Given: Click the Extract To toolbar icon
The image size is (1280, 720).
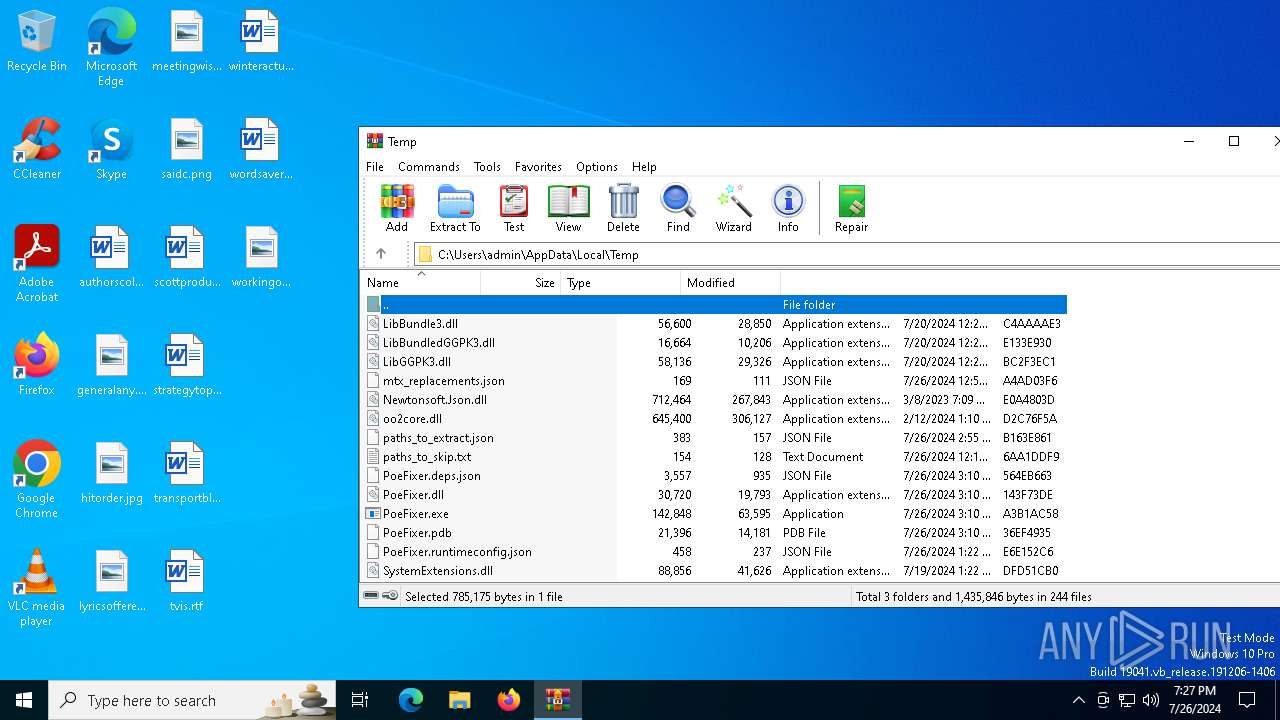Looking at the screenshot, I should (455, 208).
